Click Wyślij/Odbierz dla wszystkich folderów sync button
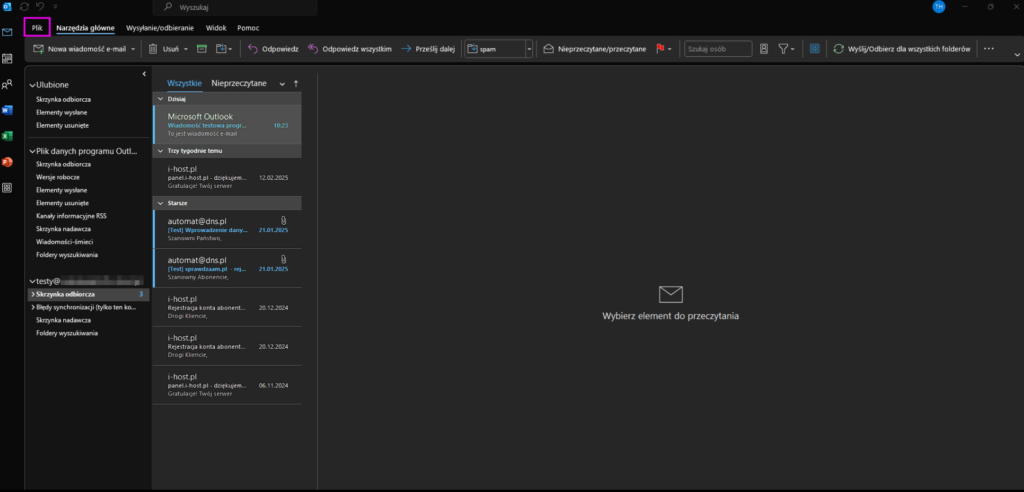This screenshot has width=1024, height=492. click(x=903, y=48)
